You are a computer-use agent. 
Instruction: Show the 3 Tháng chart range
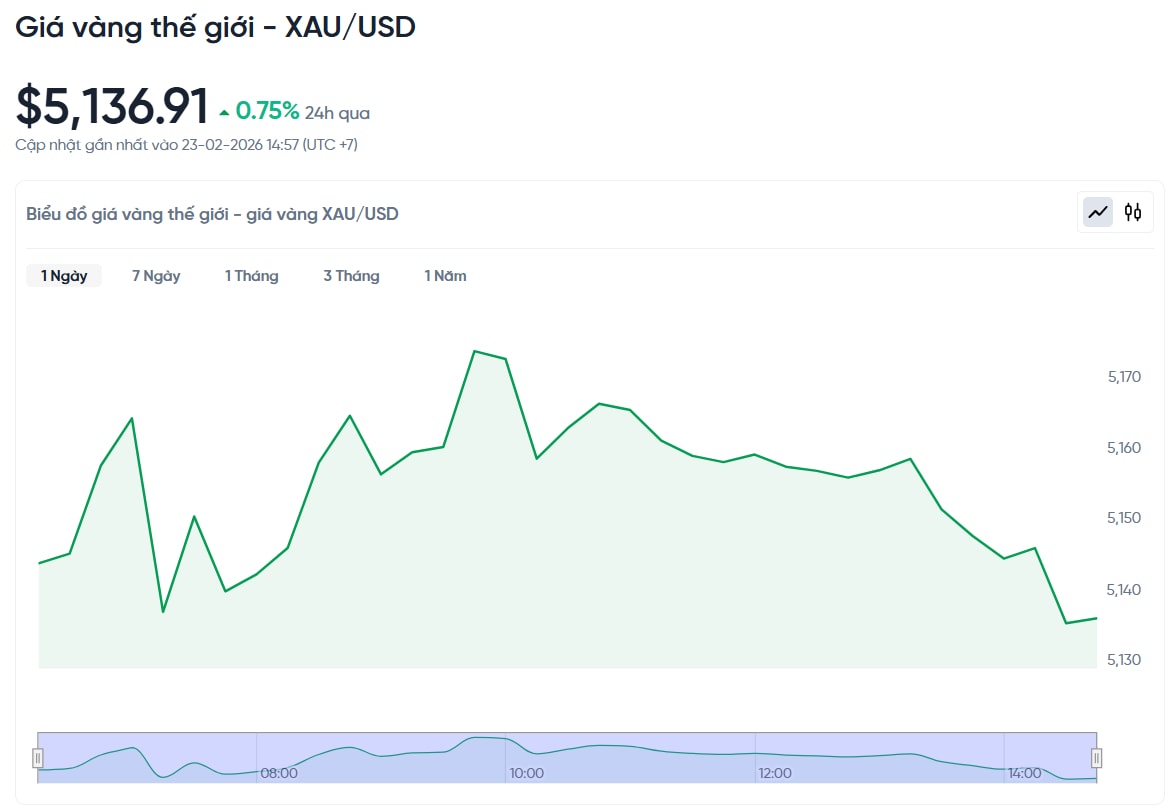pos(351,276)
